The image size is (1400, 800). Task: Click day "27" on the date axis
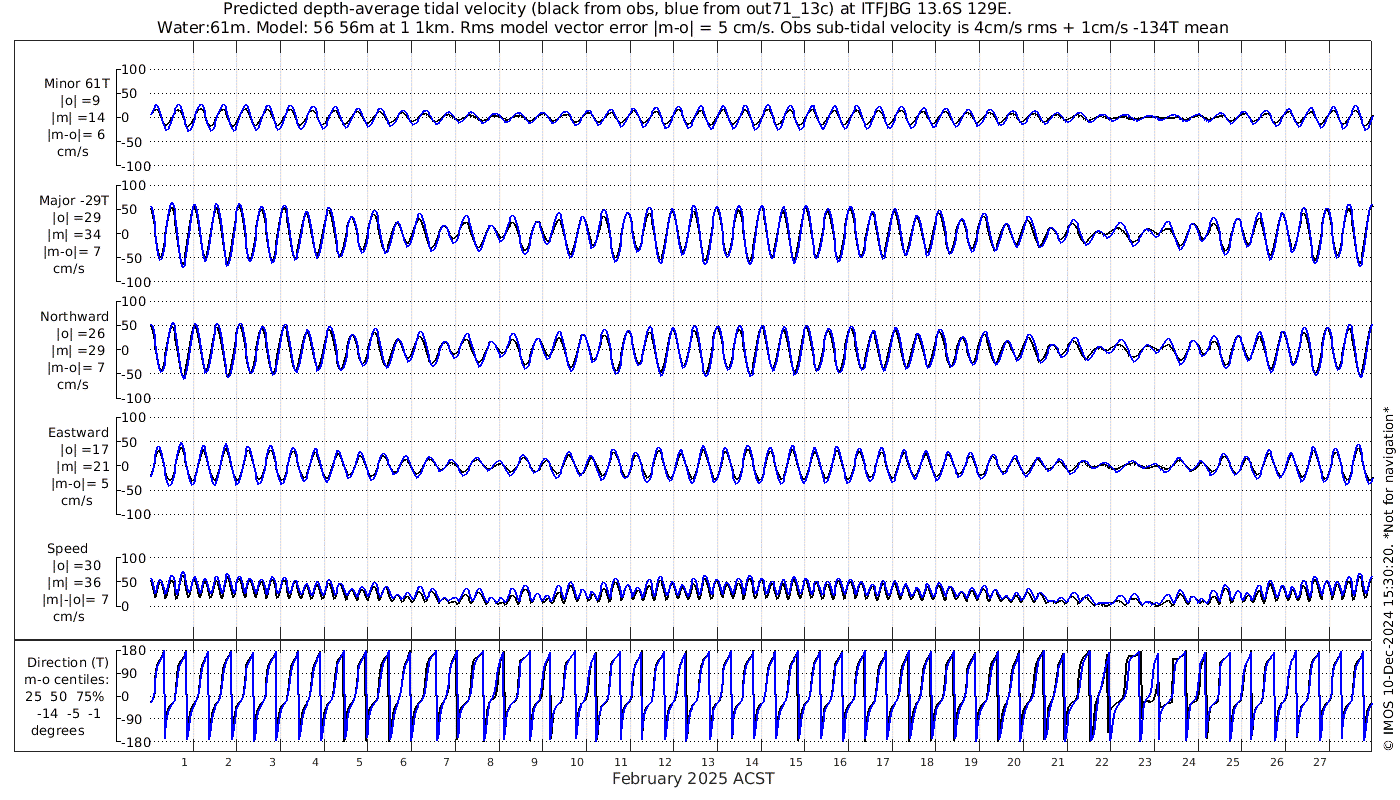tap(1320, 763)
